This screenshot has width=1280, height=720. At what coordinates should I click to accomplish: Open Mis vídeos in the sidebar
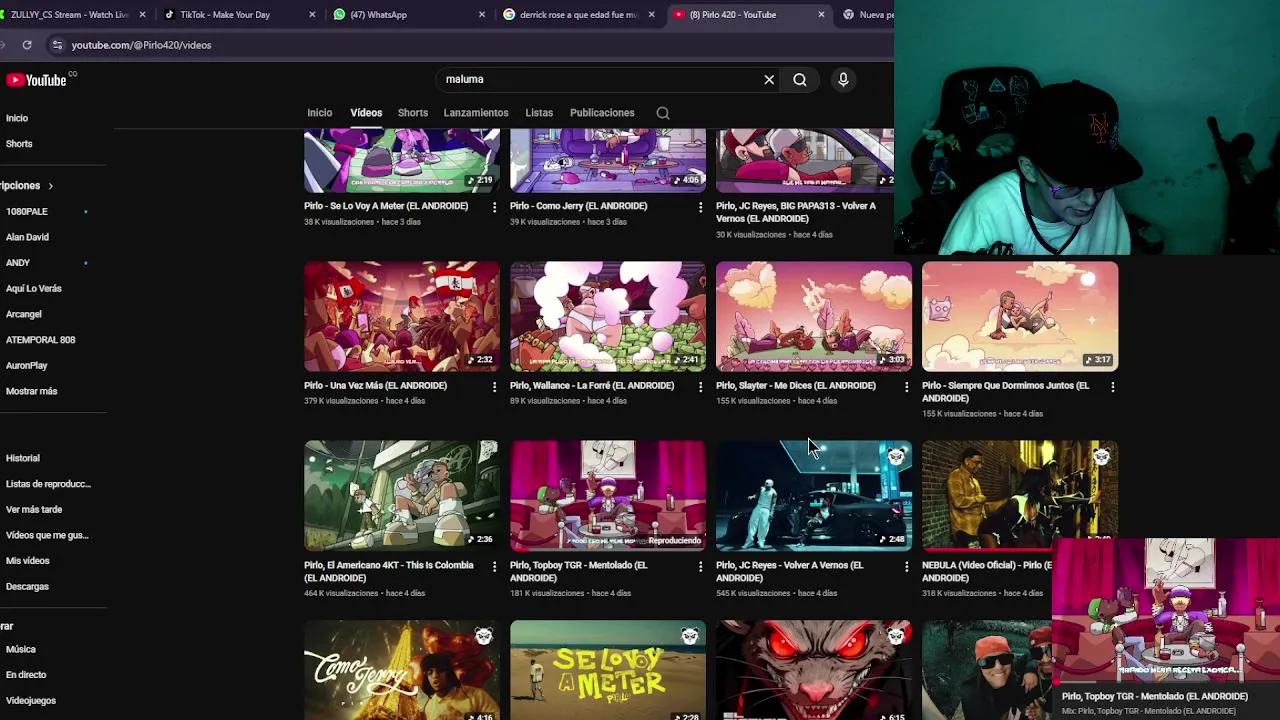28,561
